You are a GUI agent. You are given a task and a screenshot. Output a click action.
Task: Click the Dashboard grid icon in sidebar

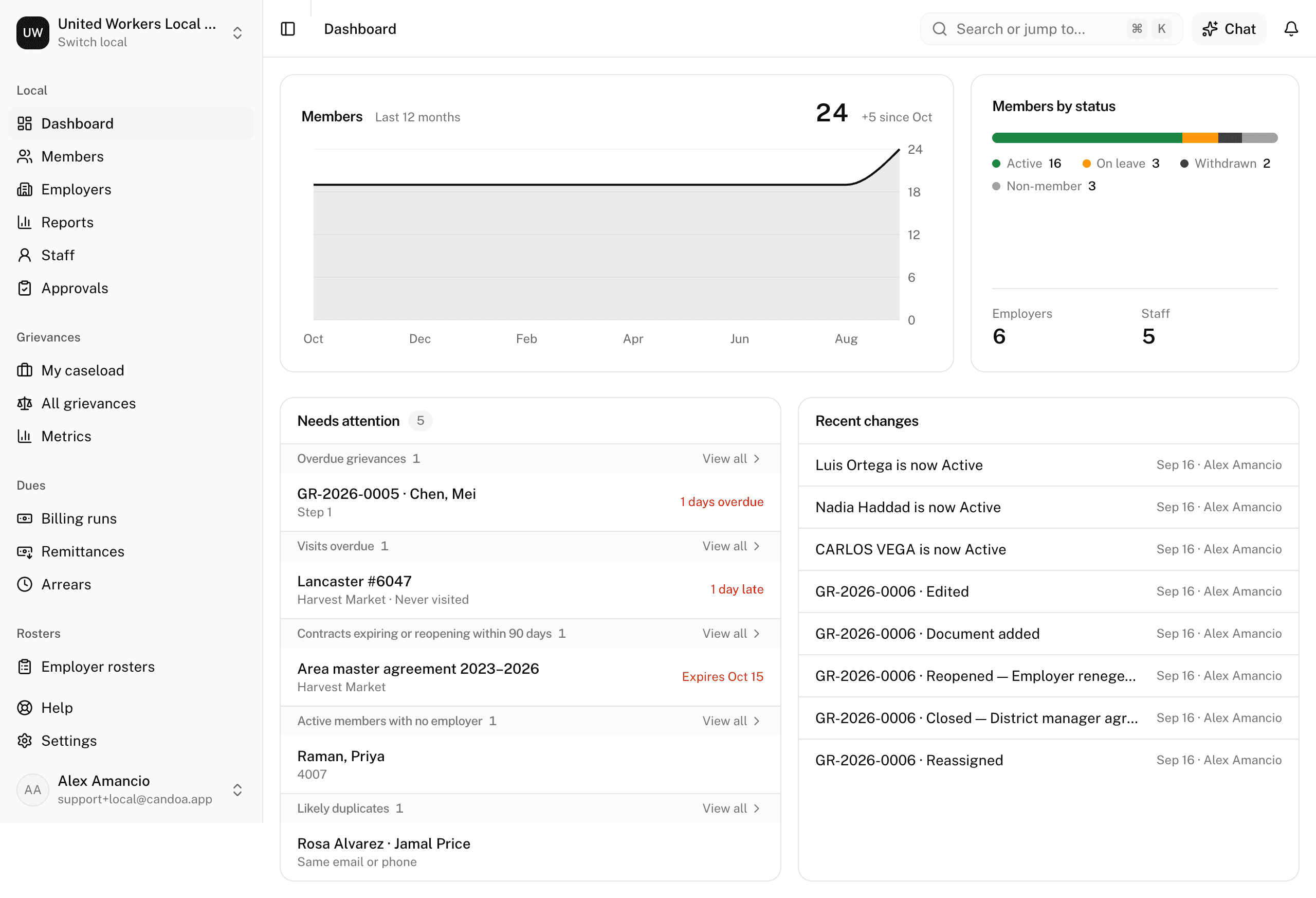coord(24,123)
